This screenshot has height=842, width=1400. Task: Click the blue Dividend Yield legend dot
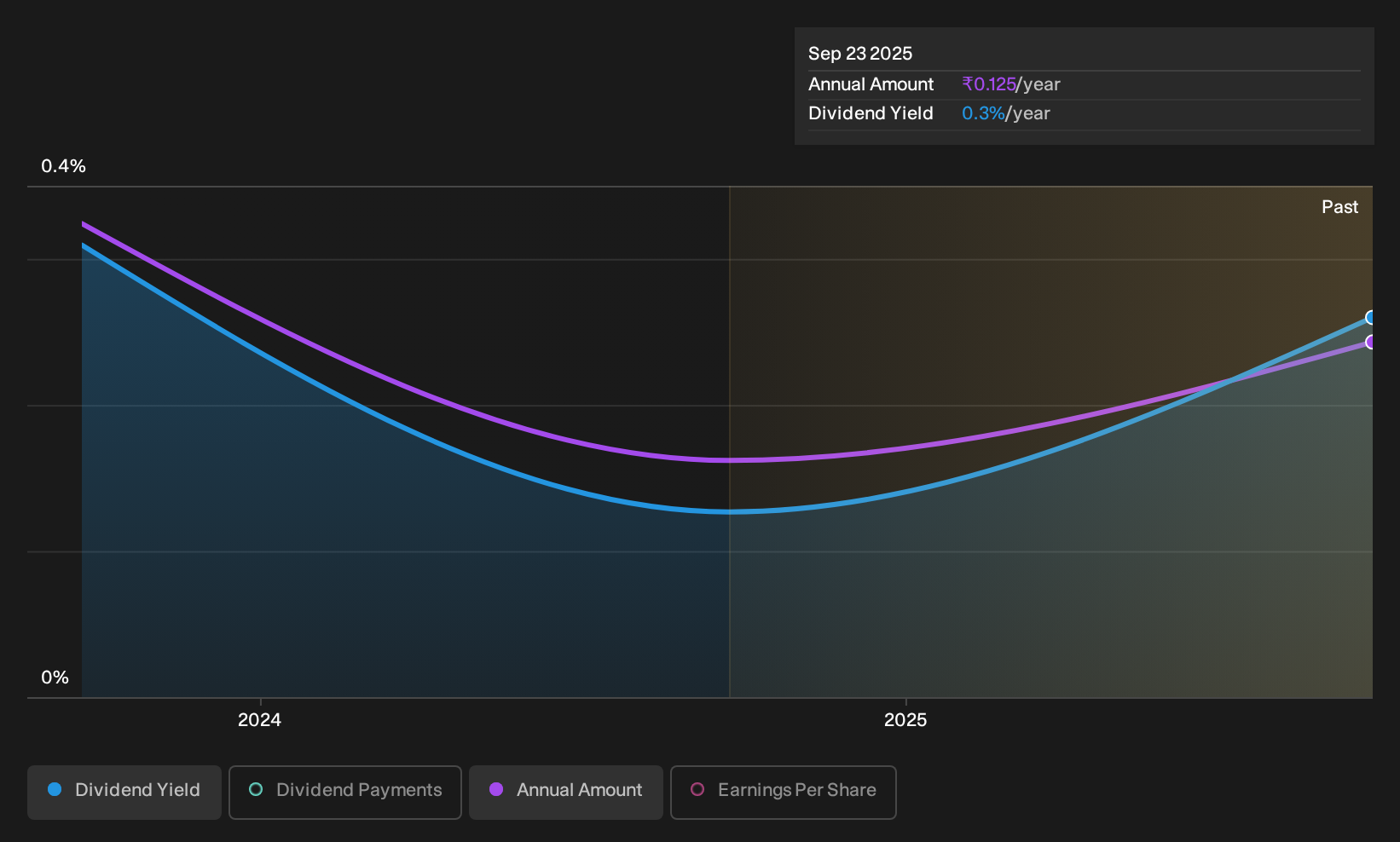(x=55, y=790)
